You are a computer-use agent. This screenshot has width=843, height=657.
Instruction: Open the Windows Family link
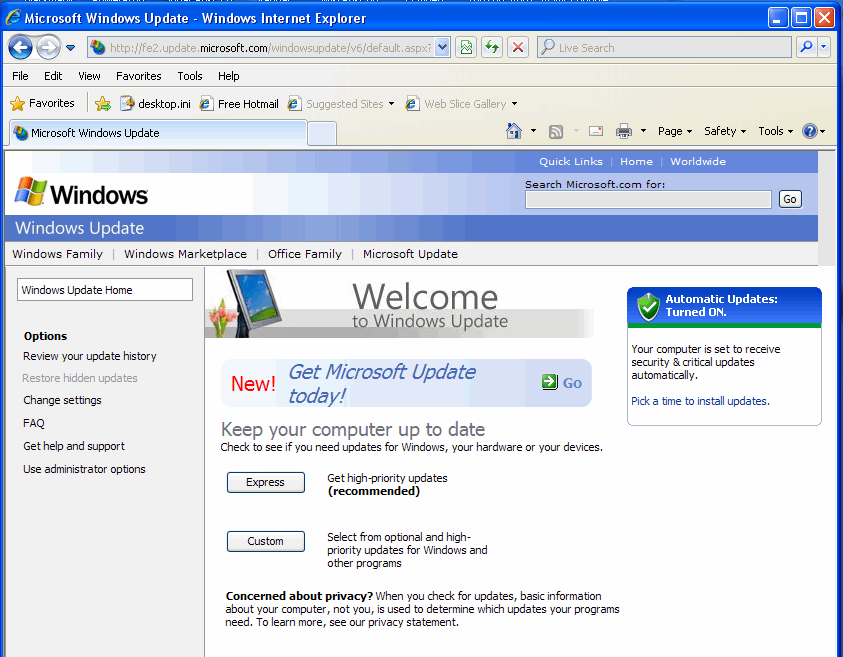58,254
